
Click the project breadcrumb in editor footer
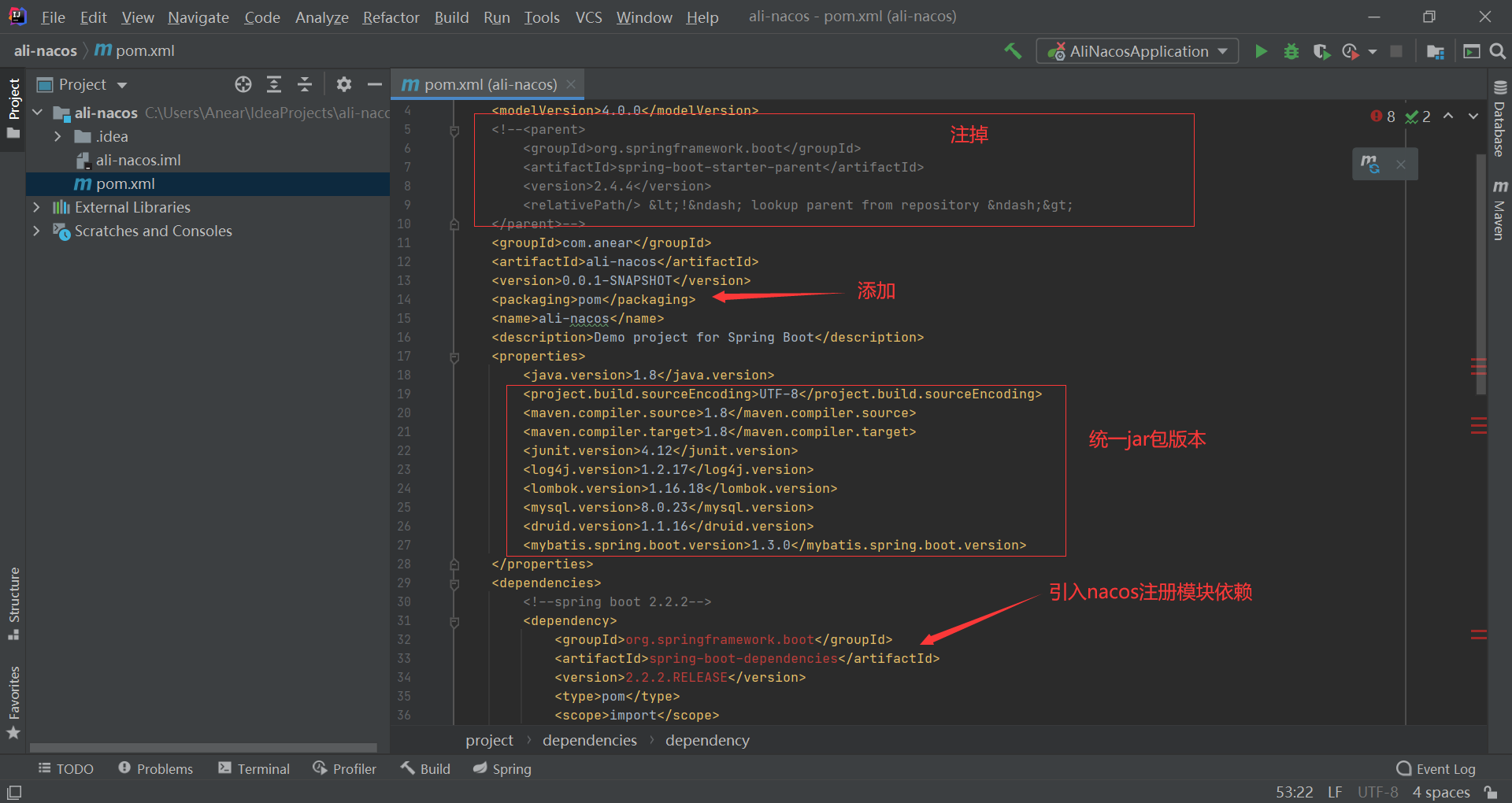coord(489,741)
